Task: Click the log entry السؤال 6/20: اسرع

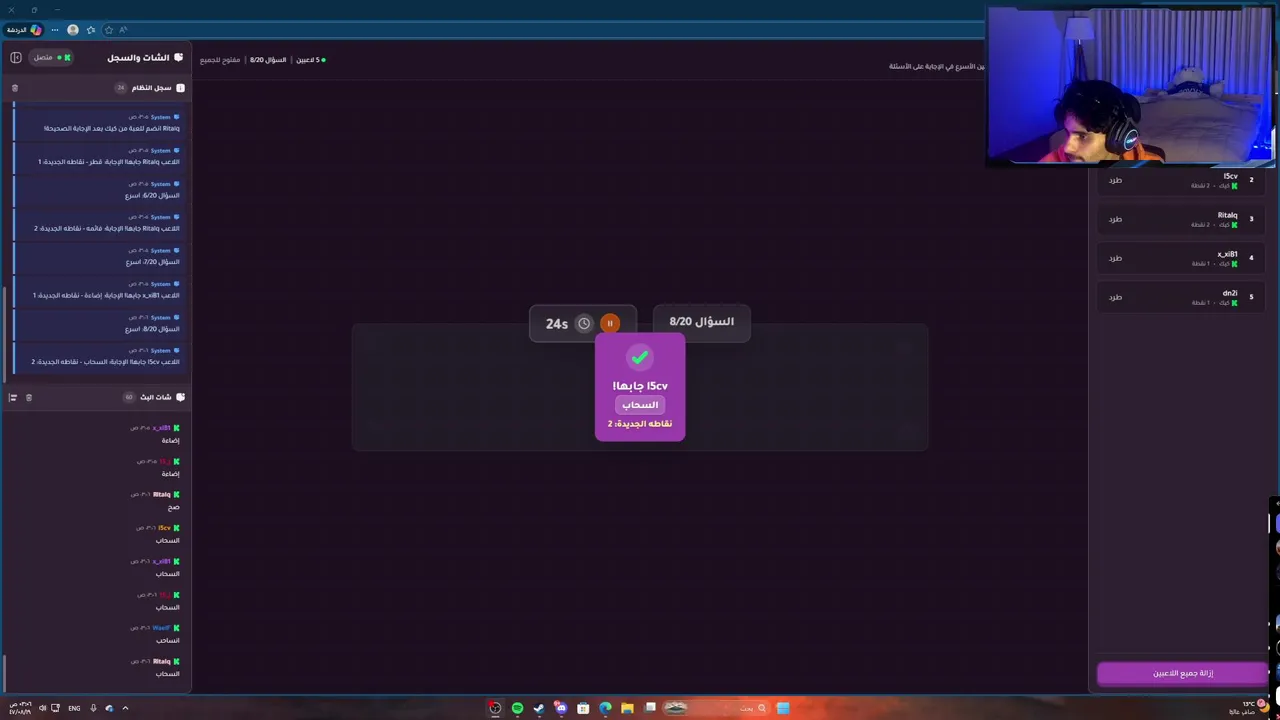Action: coord(97,190)
